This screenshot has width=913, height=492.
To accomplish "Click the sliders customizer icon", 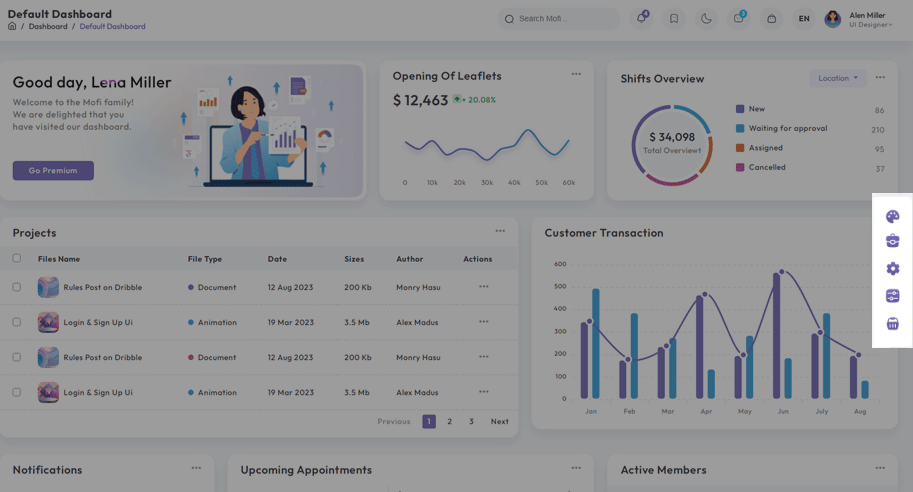I will point(892,296).
